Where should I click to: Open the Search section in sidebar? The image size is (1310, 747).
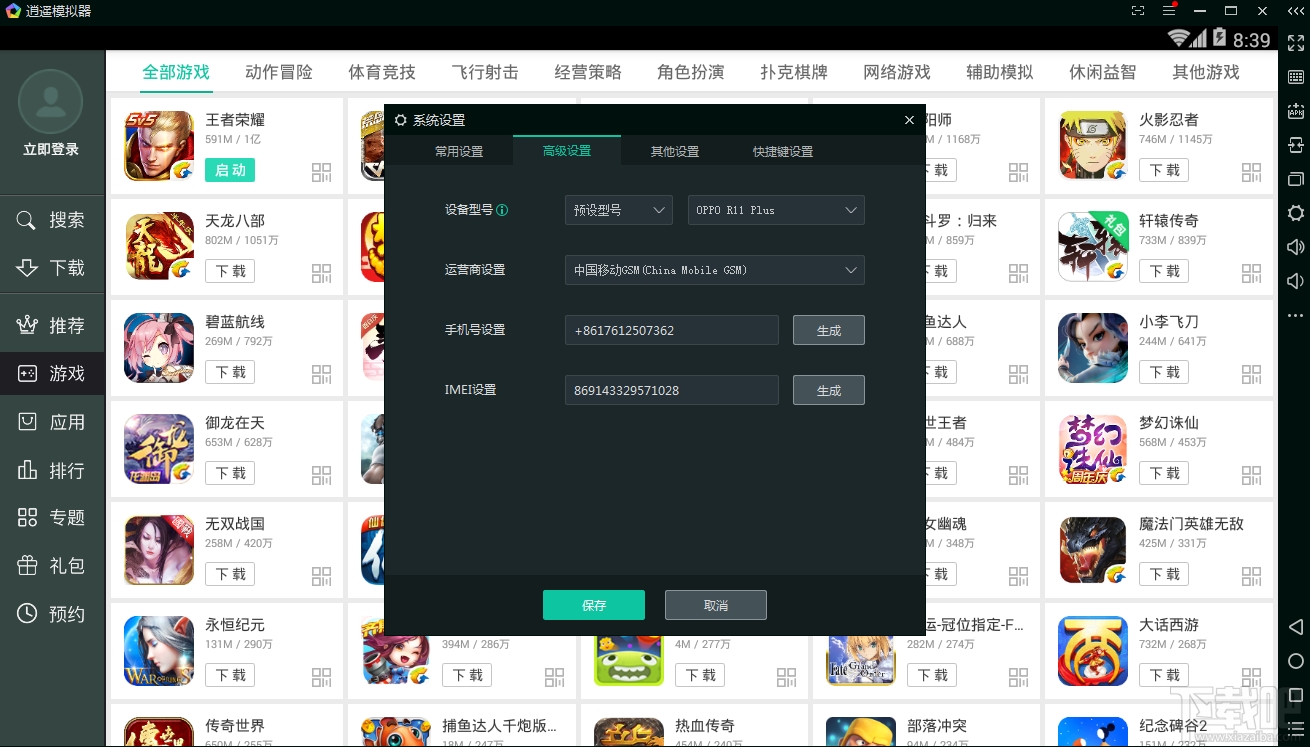click(x=52, y=220)
